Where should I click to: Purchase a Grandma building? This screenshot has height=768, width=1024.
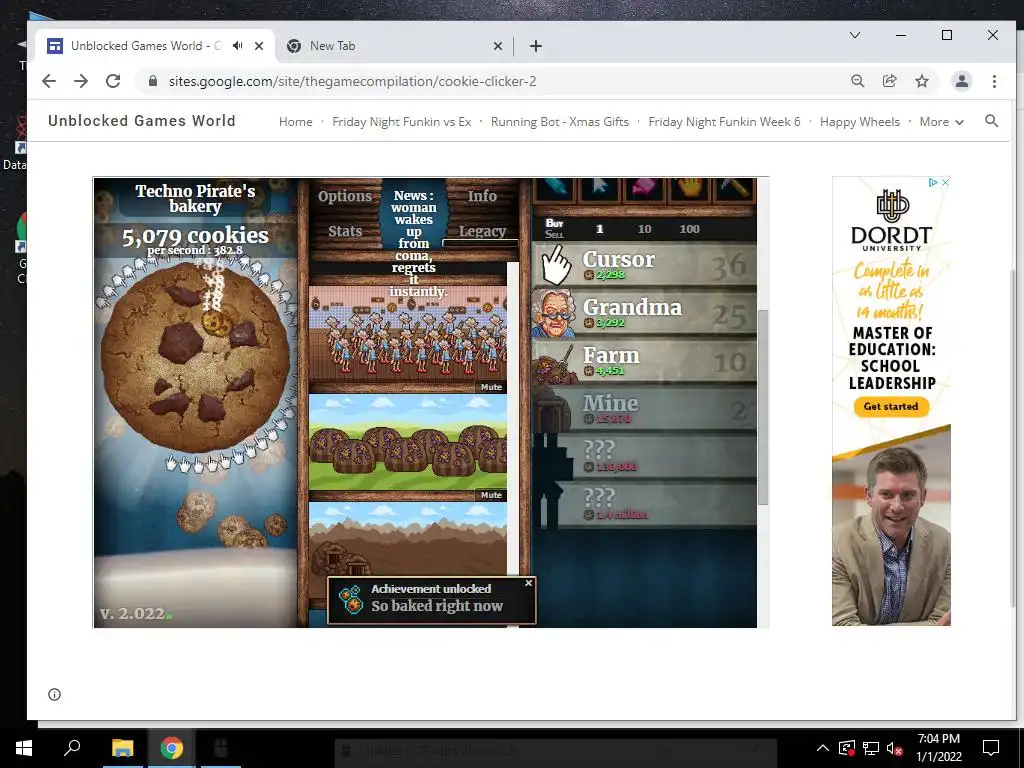[x=644, y=313]
